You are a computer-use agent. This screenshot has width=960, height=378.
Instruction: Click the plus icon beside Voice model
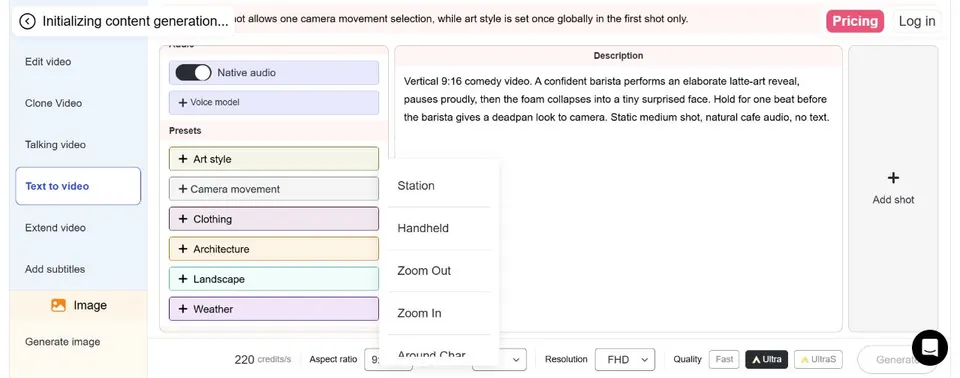click(x=182, y=102)
